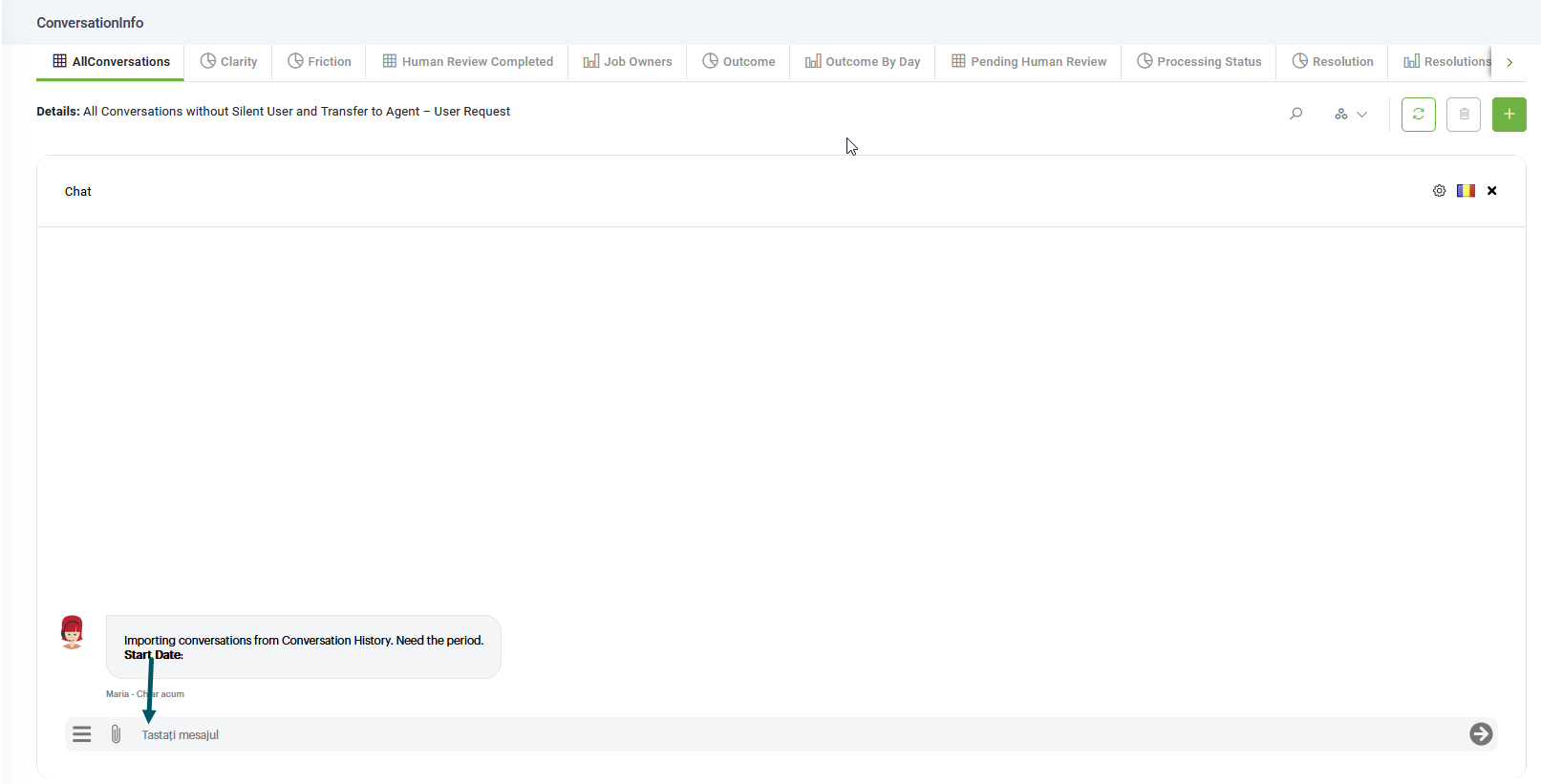Screen dimensions: 1541x784
Task: Open the Friction tab
Action: 319,62
